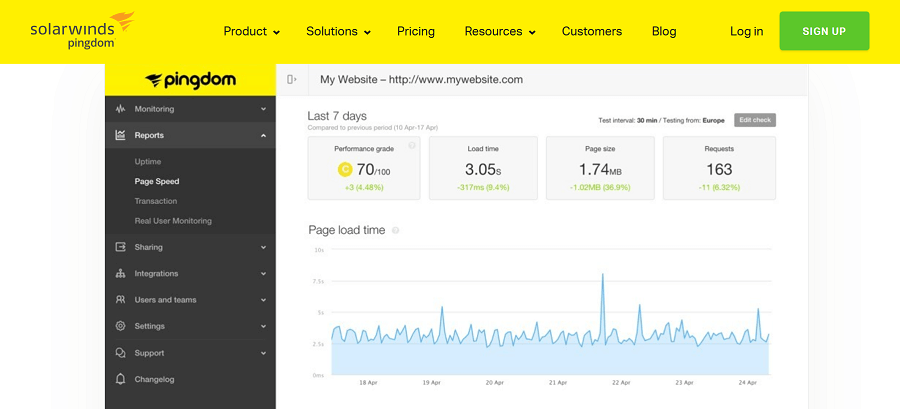Screen dimensions: 900x409
Task: Click the Test interval 30 min text
Action: tap(626, 121)
